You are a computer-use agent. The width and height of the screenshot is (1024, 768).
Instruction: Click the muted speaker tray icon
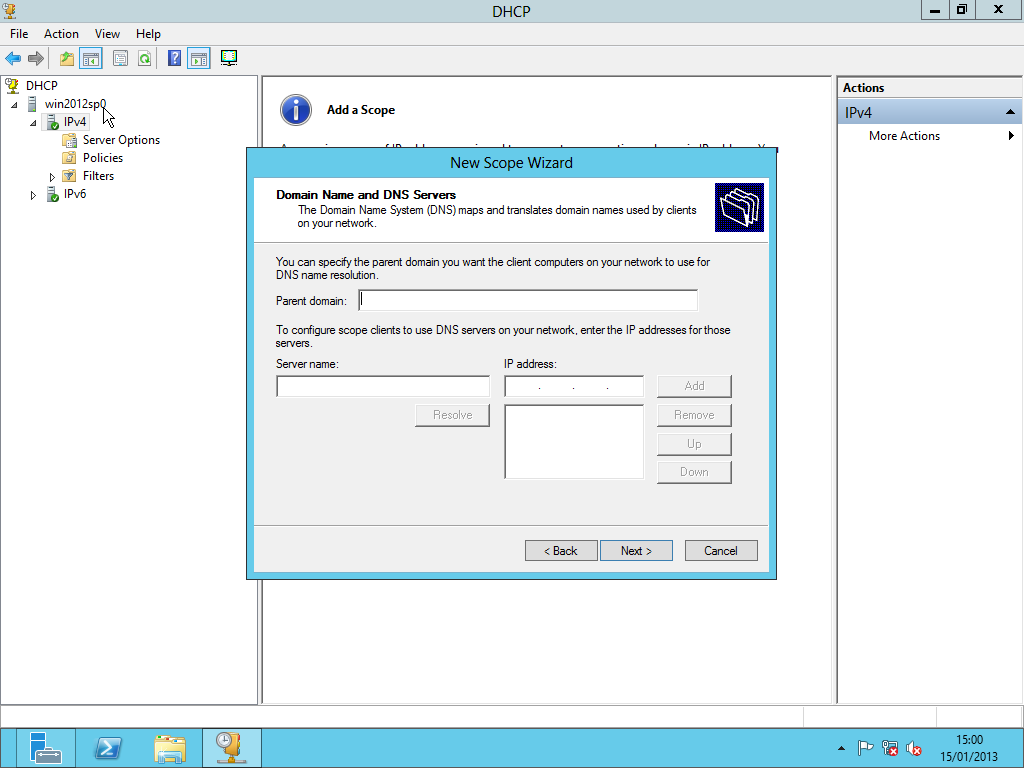(x=914, y=748)
